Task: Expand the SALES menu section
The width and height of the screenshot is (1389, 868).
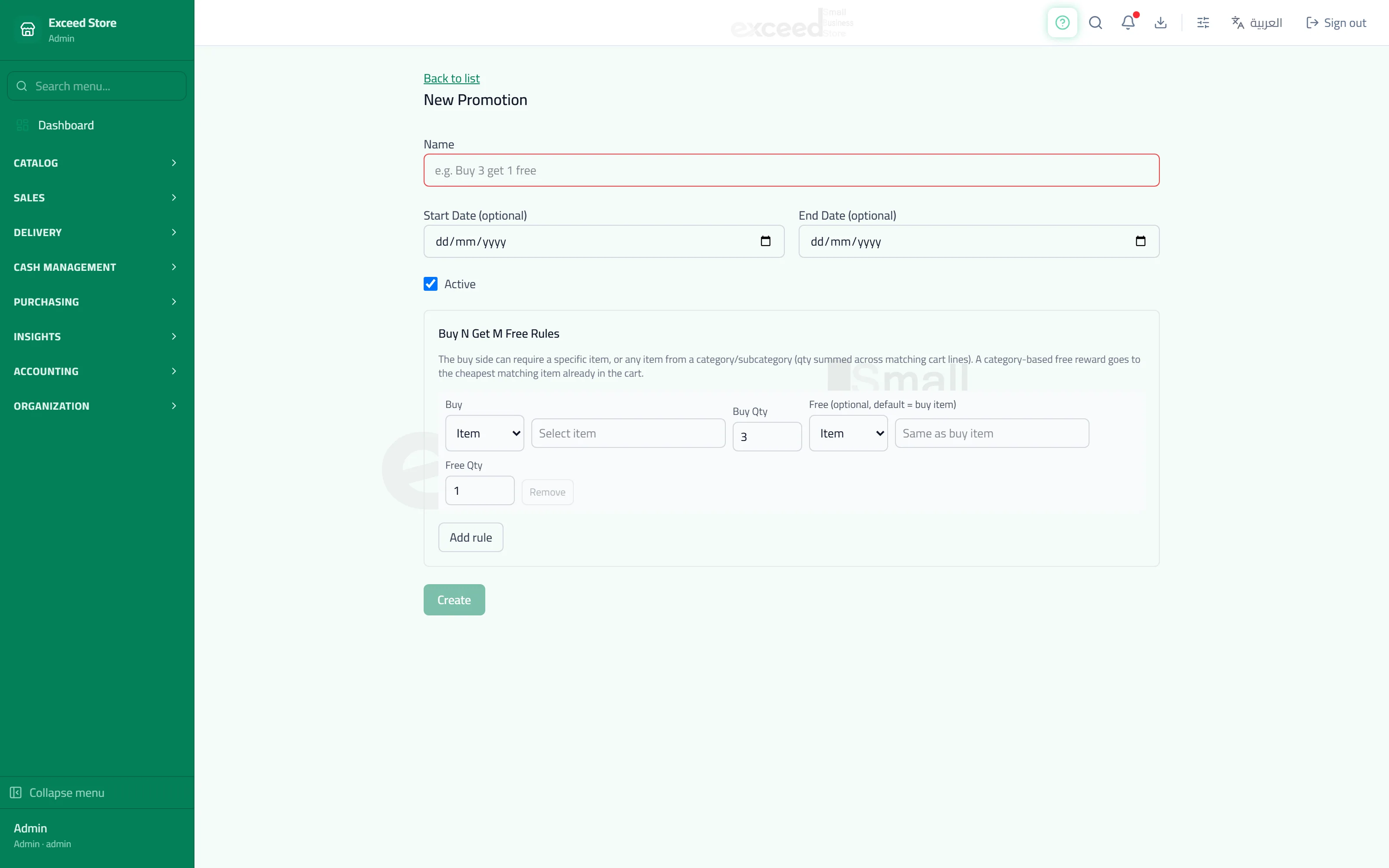Action: pos(96,197)
